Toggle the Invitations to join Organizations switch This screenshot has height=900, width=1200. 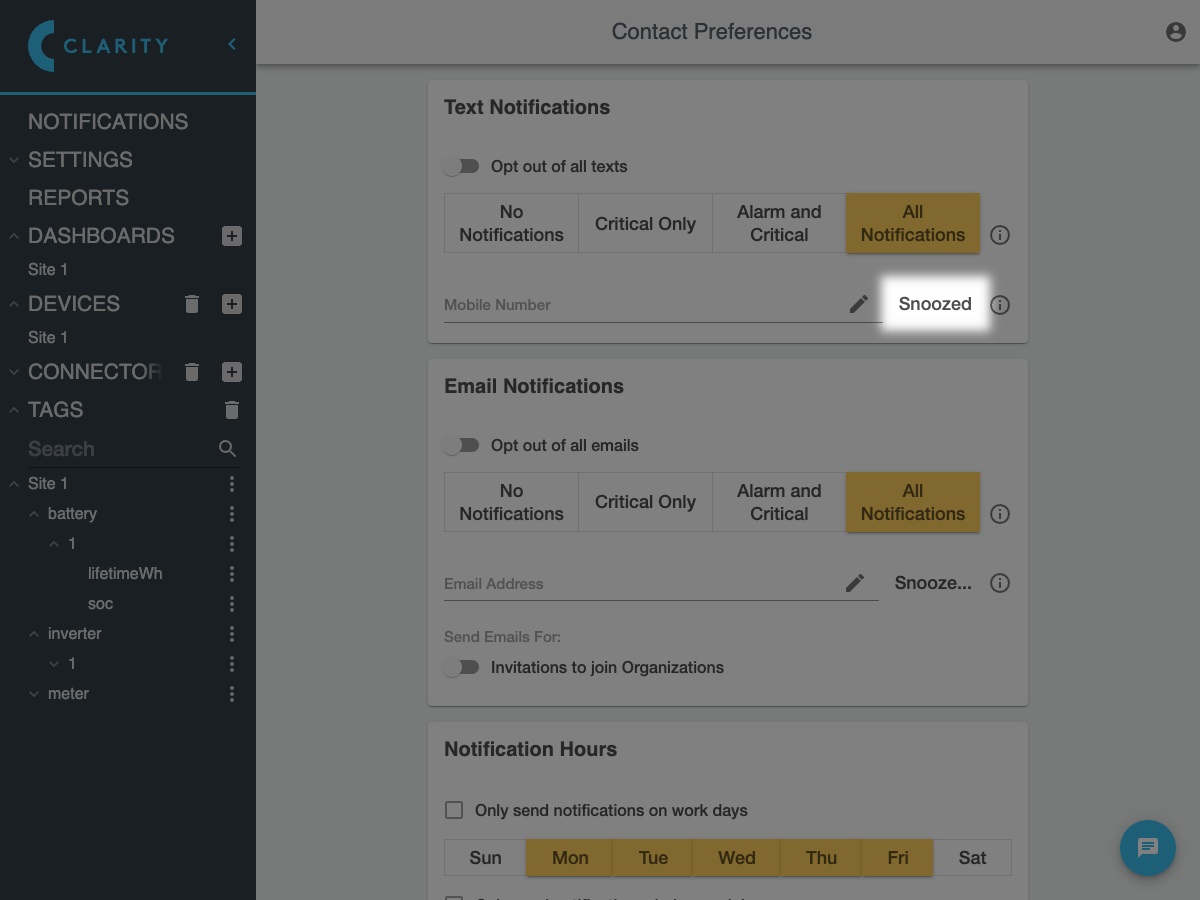click(461, 668)
